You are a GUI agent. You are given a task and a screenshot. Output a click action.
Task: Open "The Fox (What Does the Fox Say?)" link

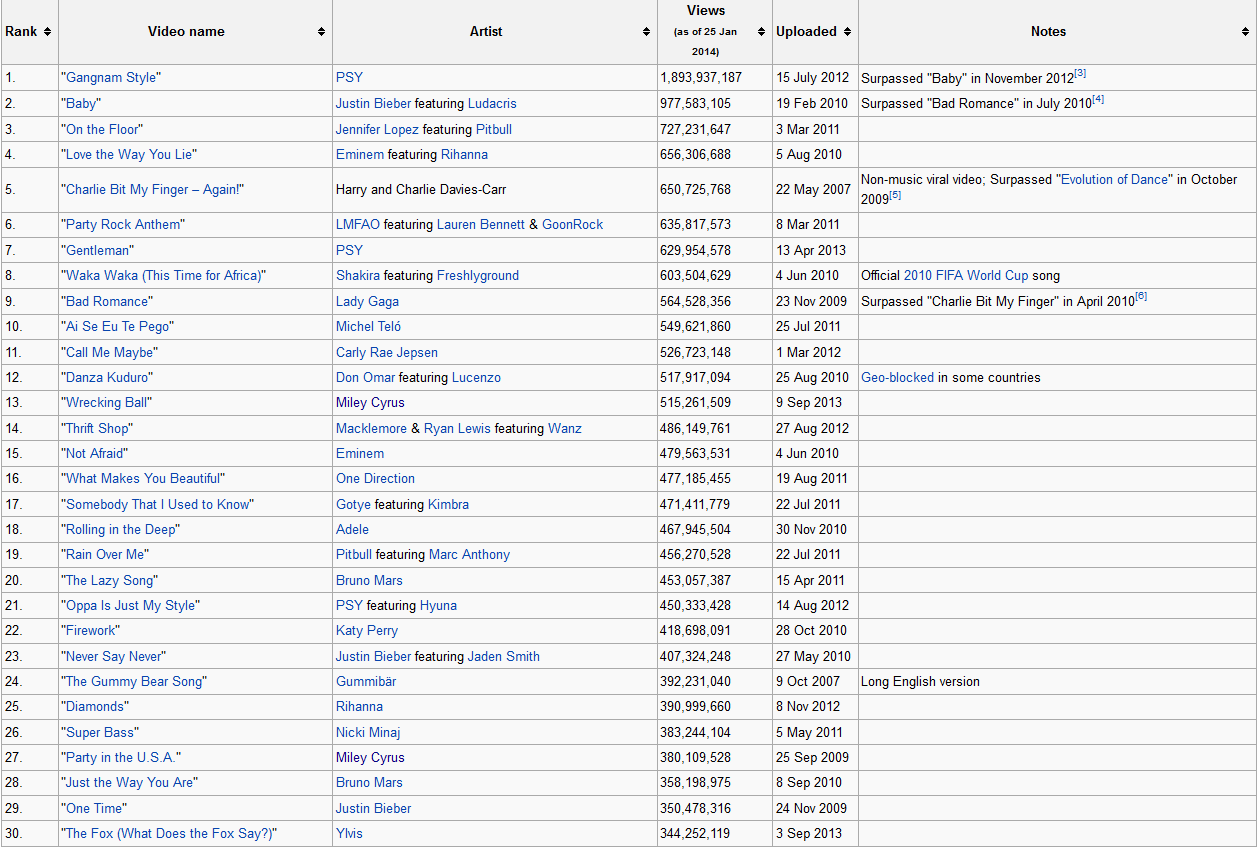(x=169, y=834)
